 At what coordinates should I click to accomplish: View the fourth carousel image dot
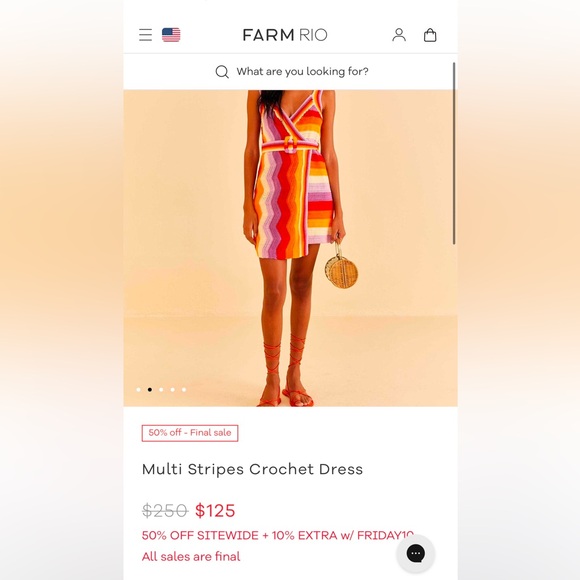(173, 390)
